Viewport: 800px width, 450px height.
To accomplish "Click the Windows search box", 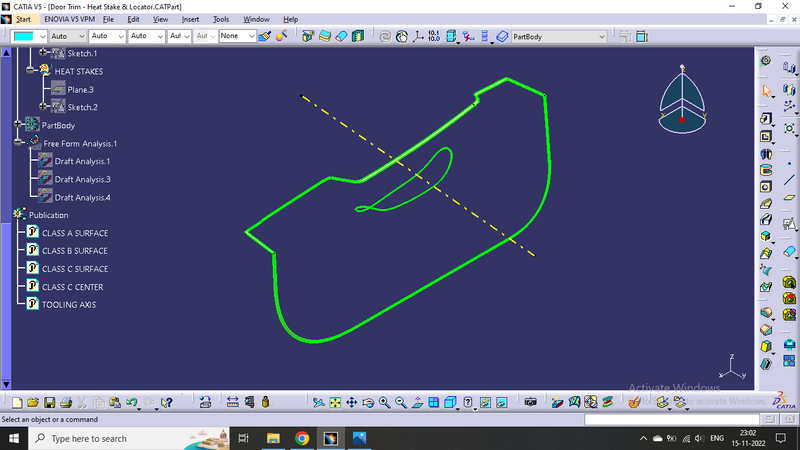I will [129, 438].
